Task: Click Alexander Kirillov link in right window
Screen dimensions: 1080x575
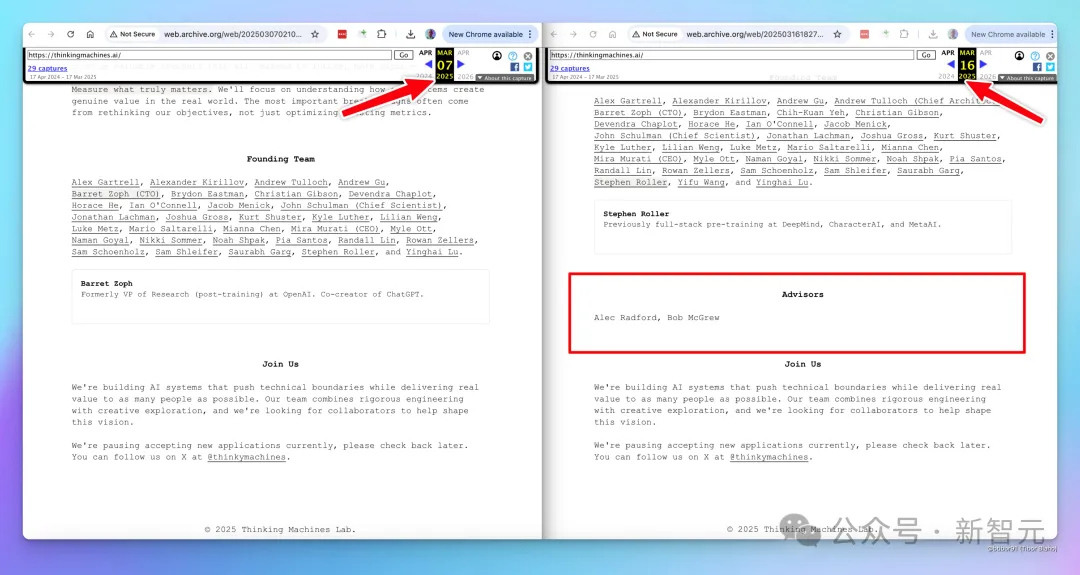Action: (x=719, y=101)
